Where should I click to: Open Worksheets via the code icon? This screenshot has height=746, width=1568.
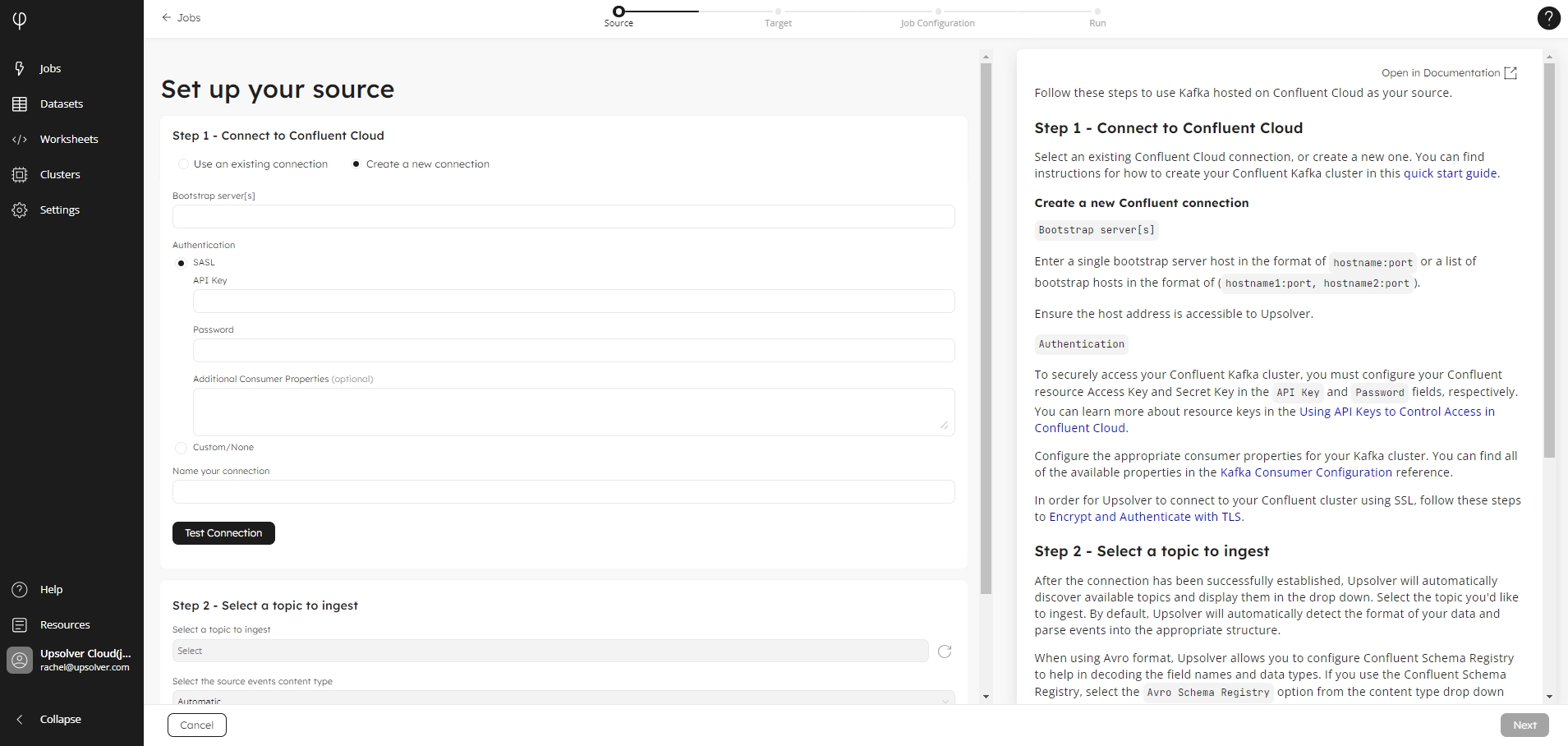[20, 140]
